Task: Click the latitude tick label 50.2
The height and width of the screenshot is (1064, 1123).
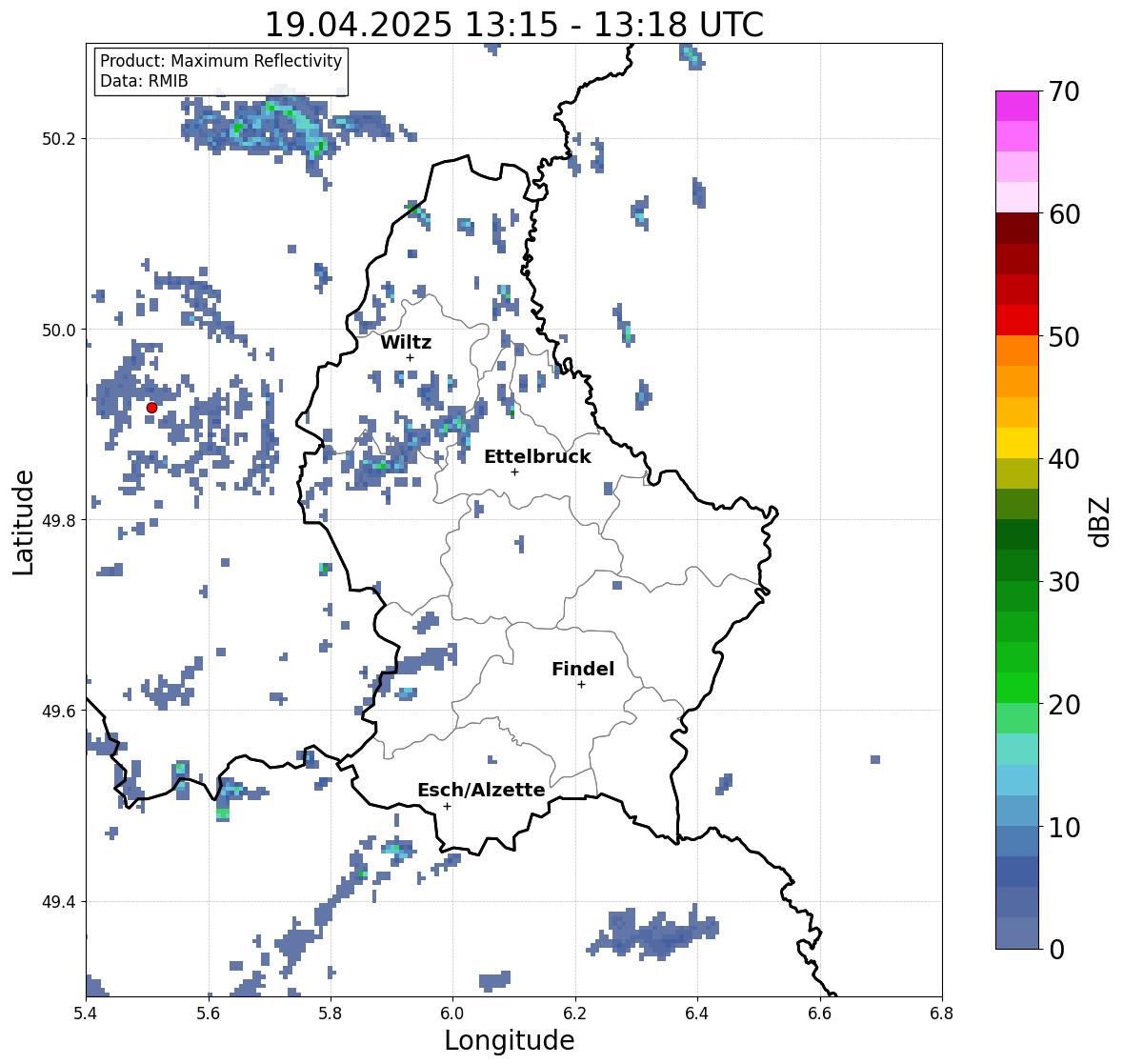Action: (x=58, y=139)
